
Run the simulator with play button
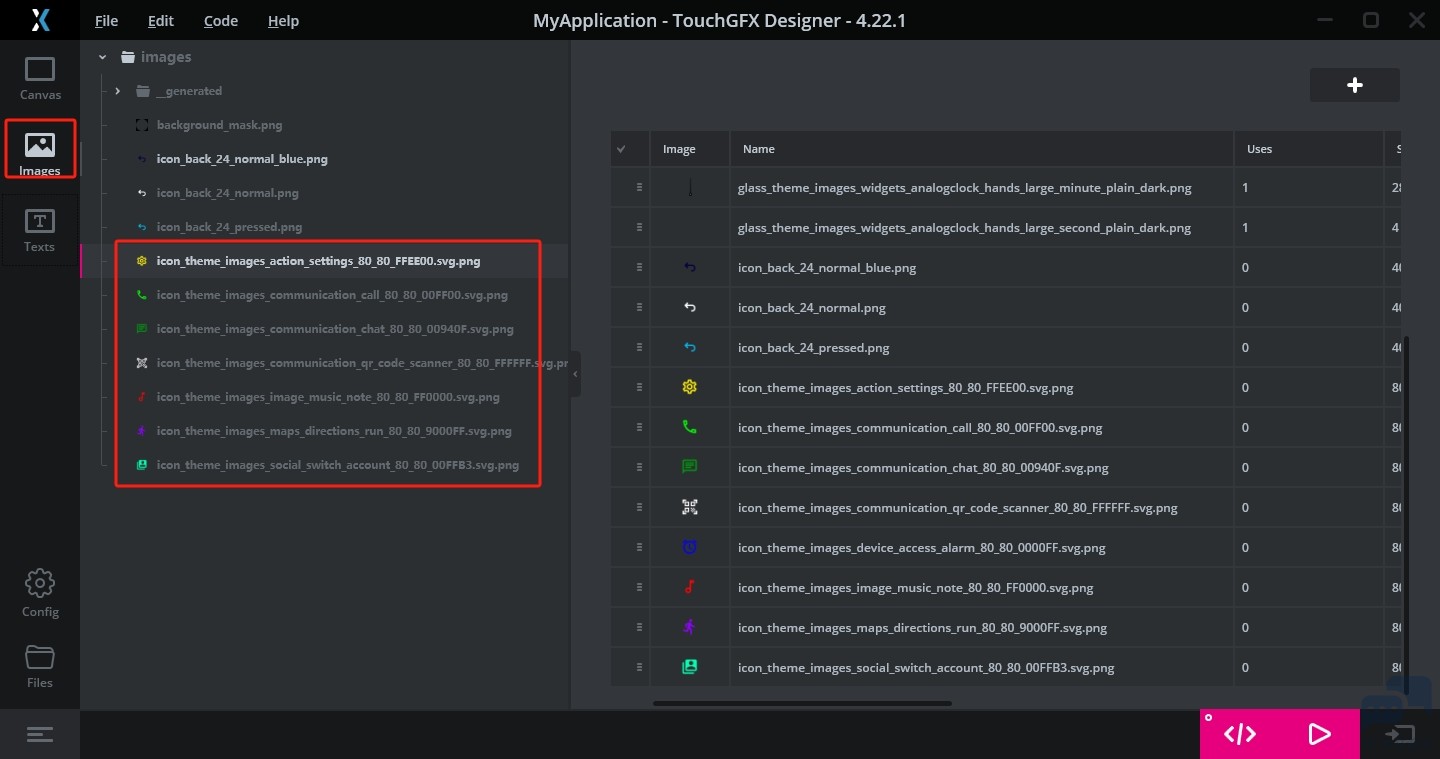point(1320,735)
